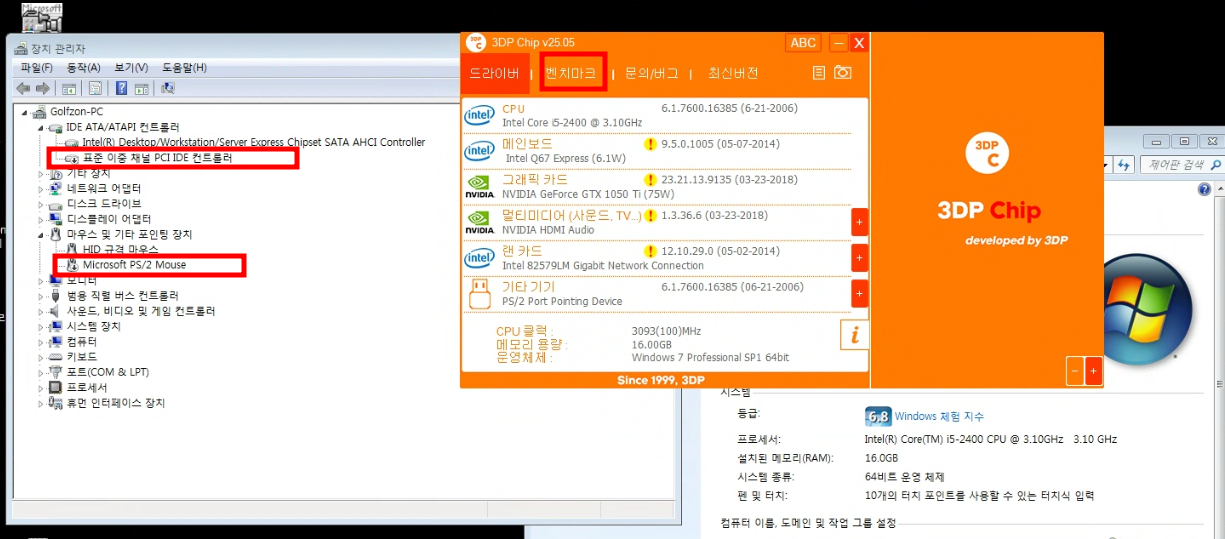Click plus button on 기타 기기 row

coord(859,294)
